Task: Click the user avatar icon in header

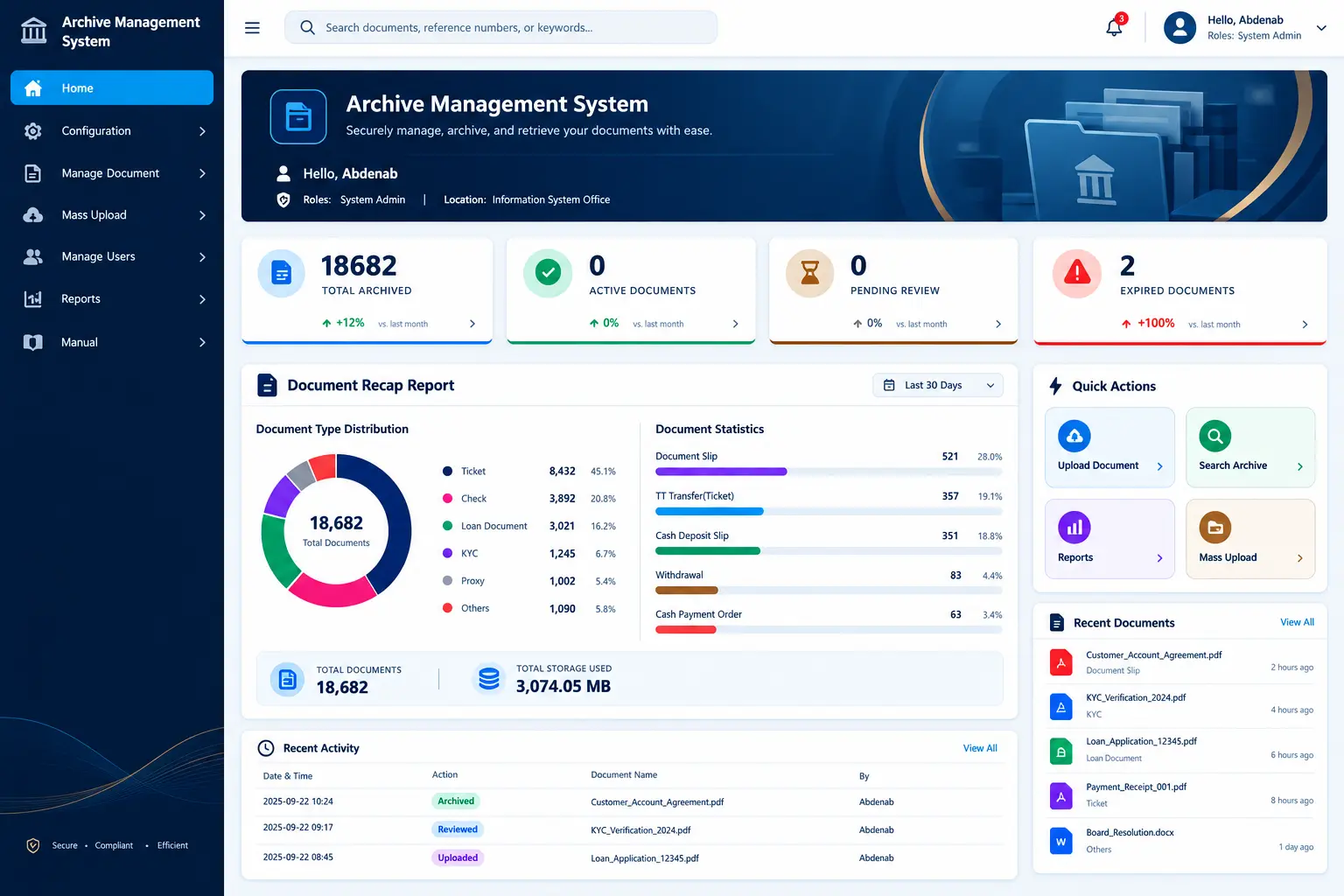Action: click(1179, 28)
